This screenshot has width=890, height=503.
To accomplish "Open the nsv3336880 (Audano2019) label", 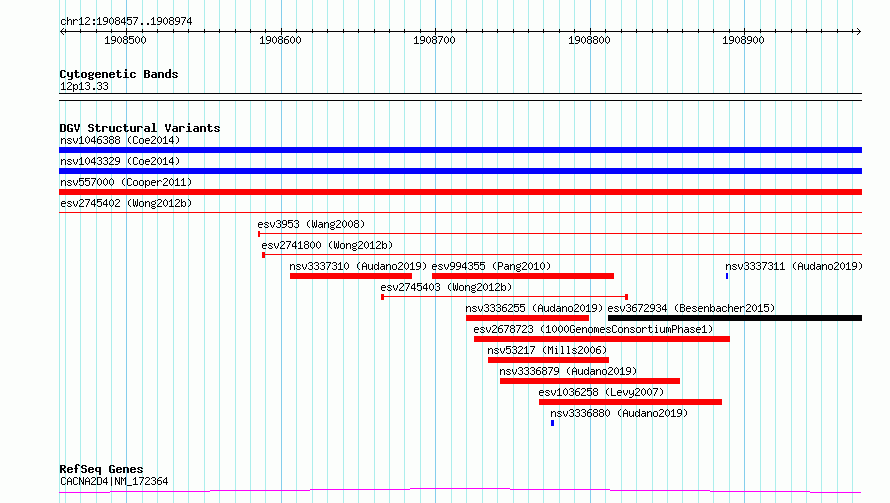I will tap(619, 413).
